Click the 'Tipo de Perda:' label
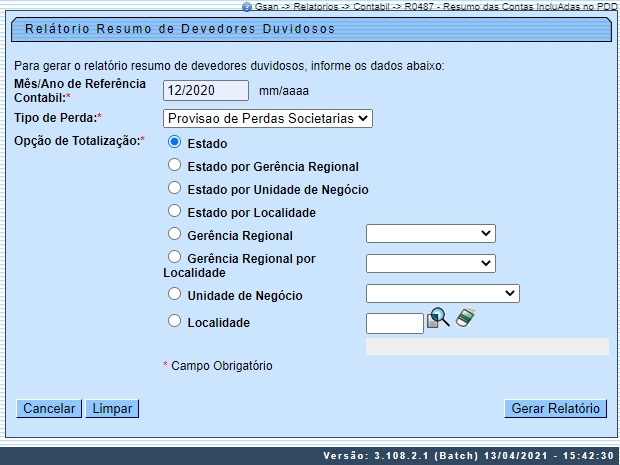 coord(58,117)
